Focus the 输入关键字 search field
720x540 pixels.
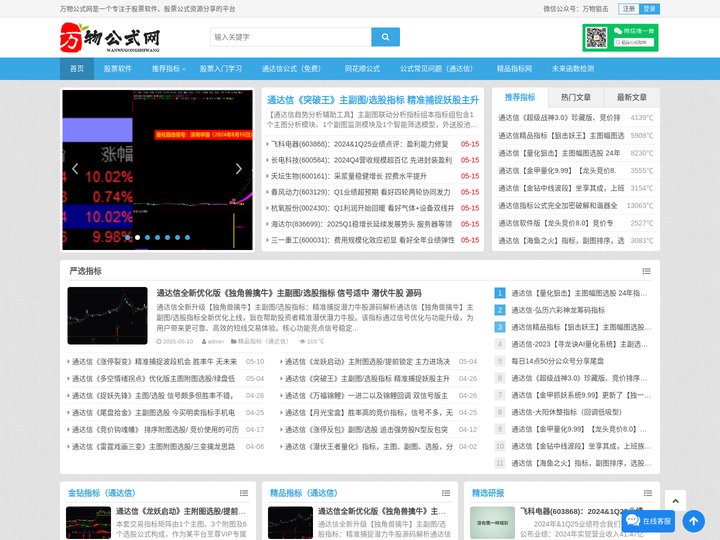coord(291,37)
